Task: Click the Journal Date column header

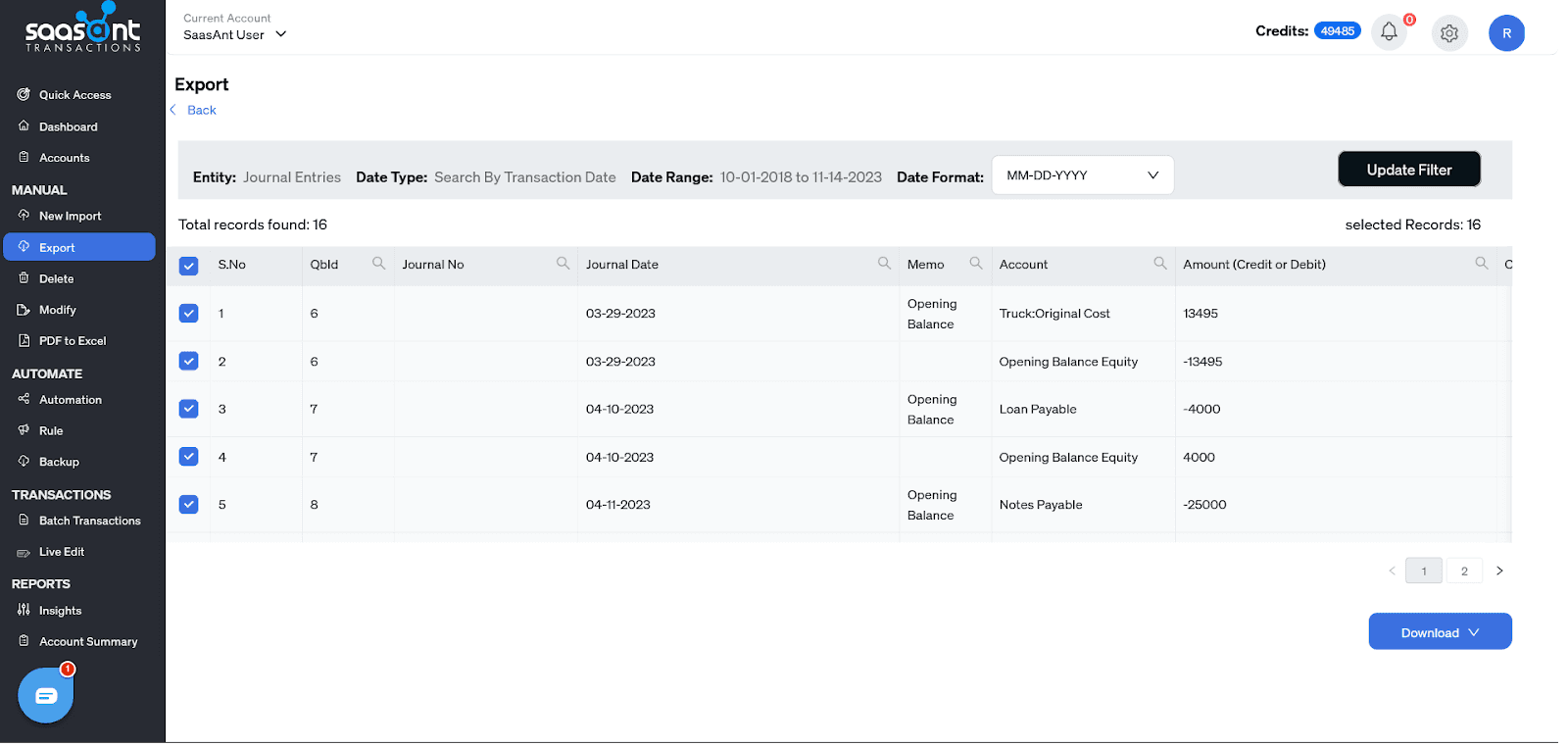Action: (622, 265)
